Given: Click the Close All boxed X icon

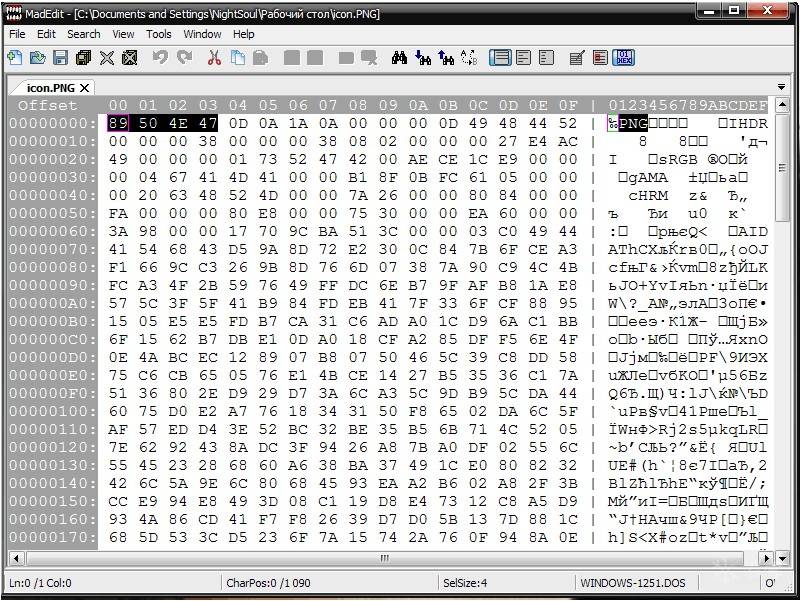Looking at the screenshot, I should click(130, 58).
